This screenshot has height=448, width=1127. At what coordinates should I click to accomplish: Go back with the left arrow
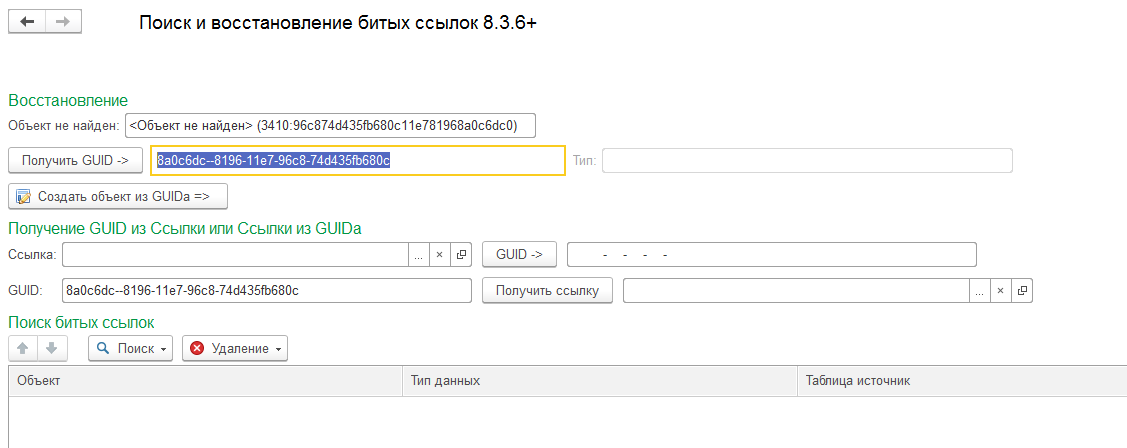(x=27, y=22)
